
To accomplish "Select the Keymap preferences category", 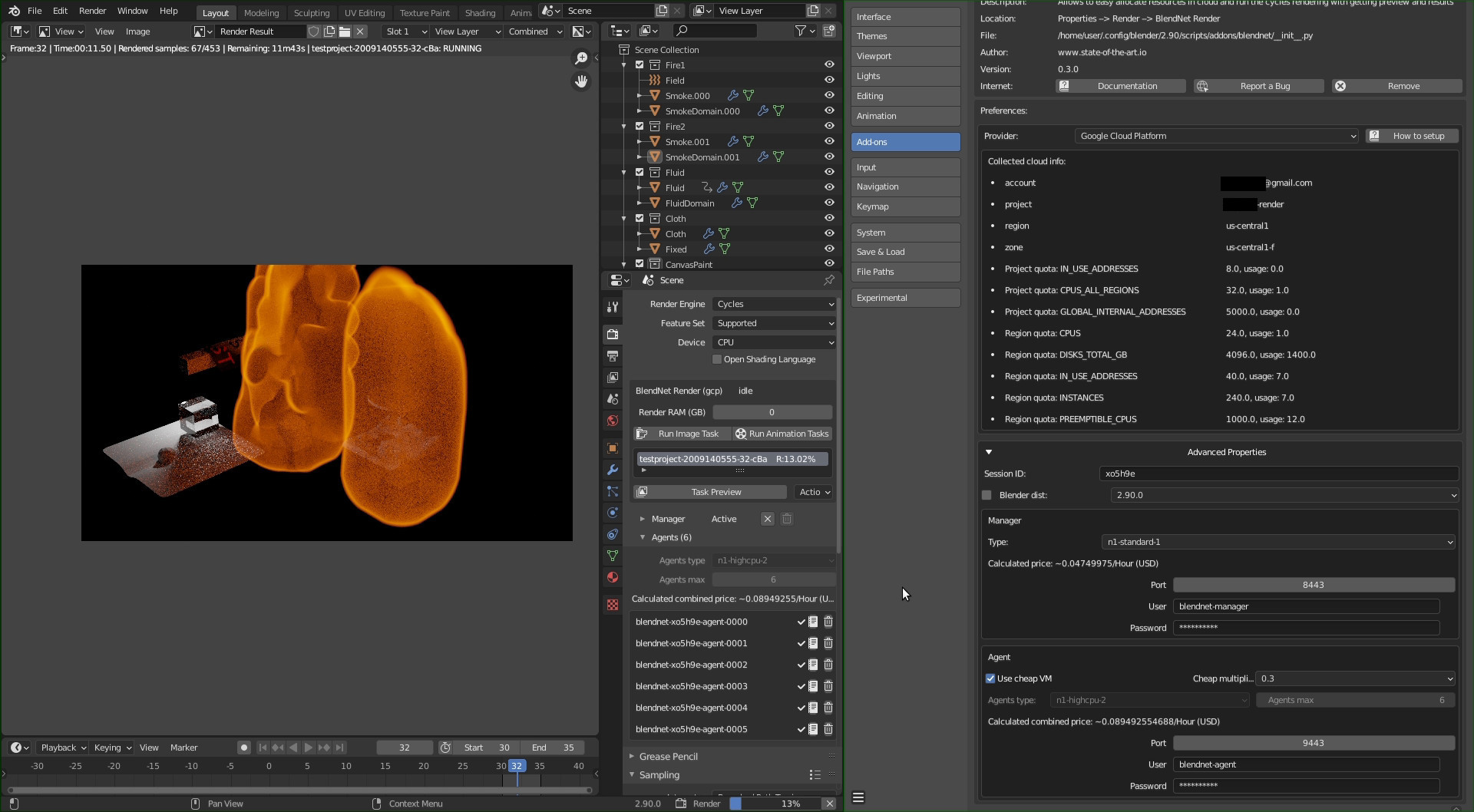I will 905,206.
